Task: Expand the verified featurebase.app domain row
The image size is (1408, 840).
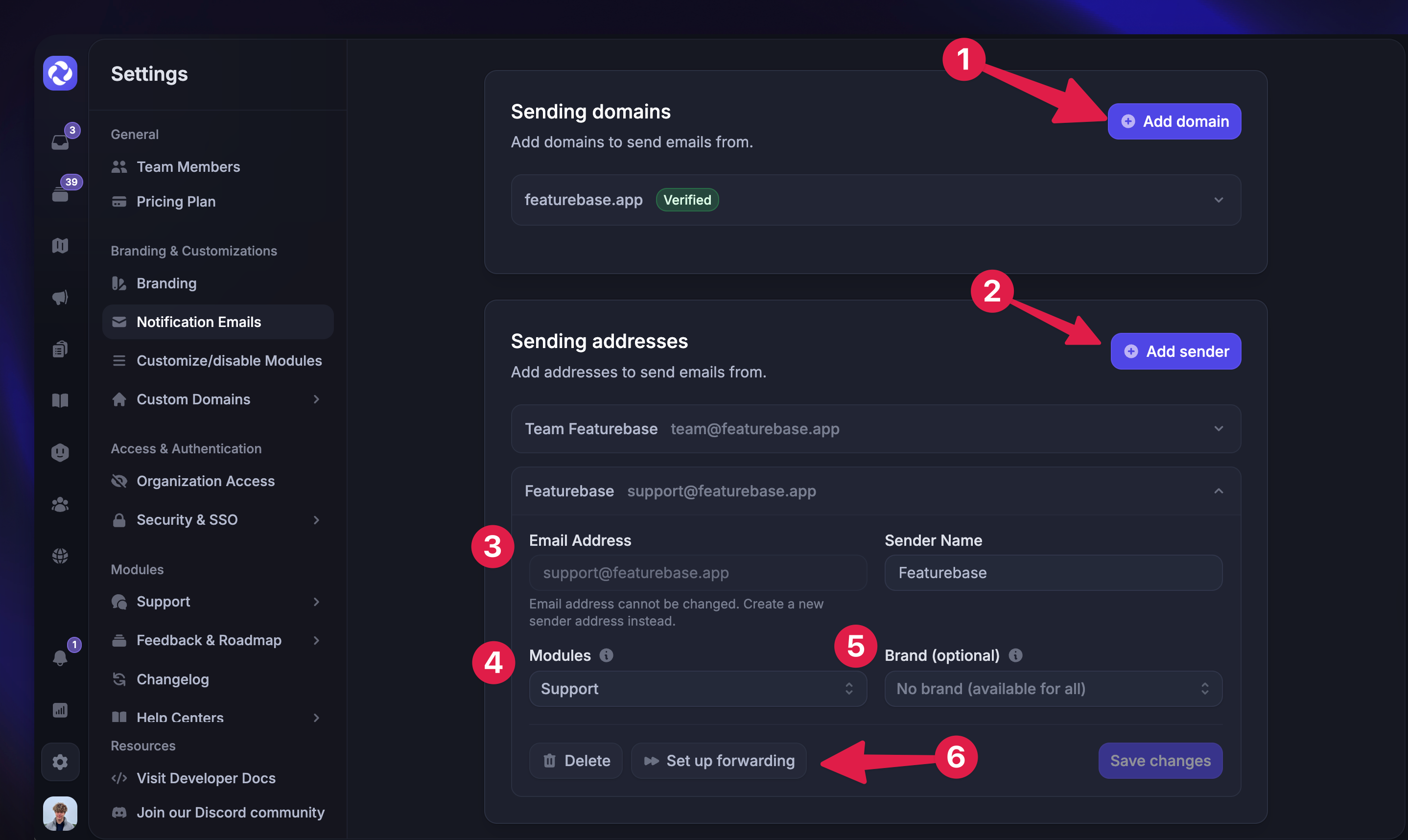Action: (x=1219, y=200)
